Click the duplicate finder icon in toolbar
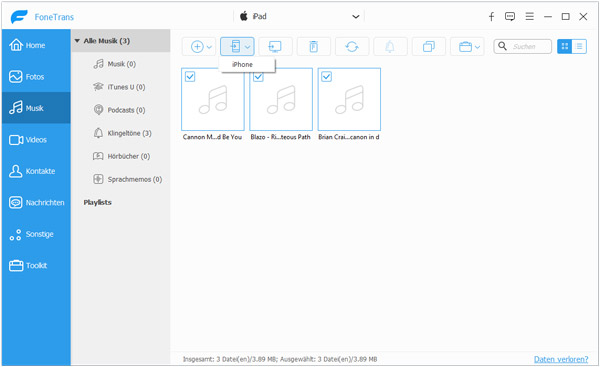The width and height of the screenshot is (600, 367). click(429, 47)
